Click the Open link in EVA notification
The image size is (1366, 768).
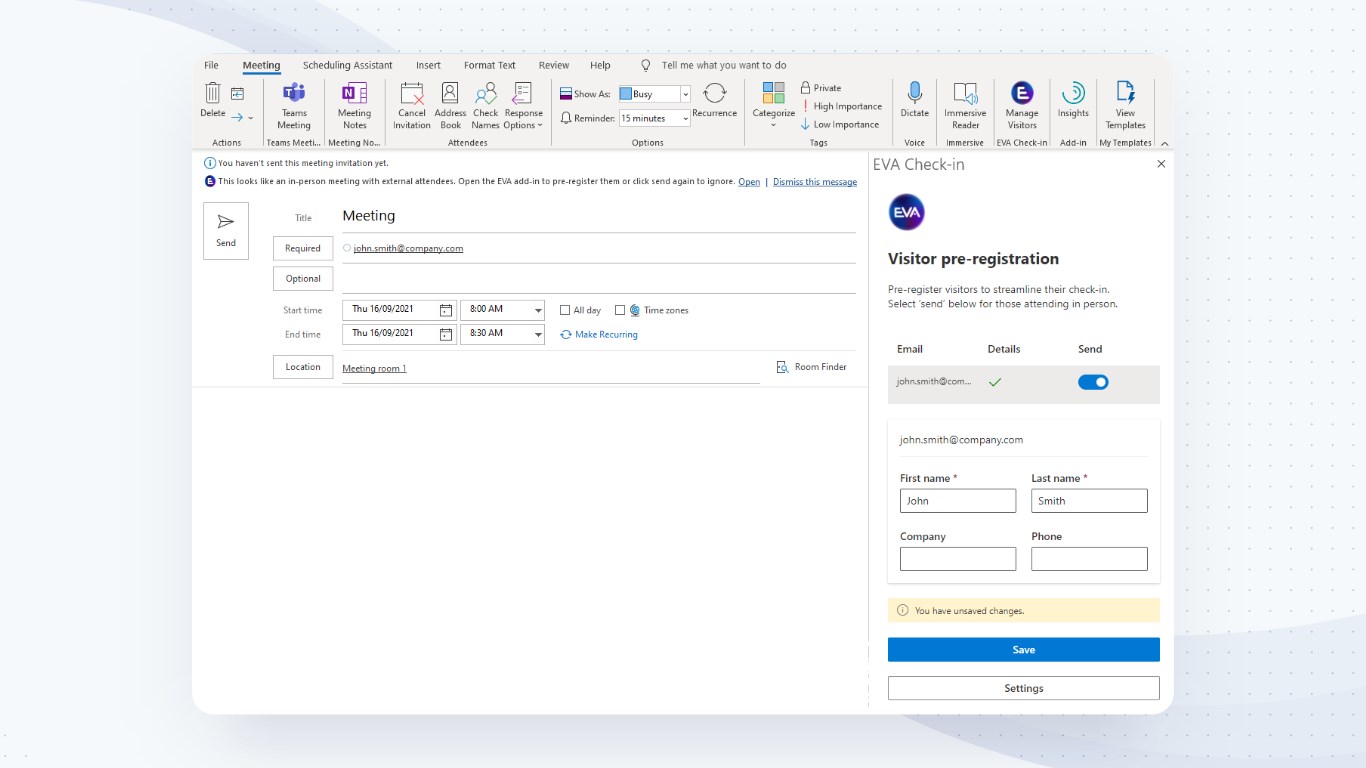coord(749,182)
